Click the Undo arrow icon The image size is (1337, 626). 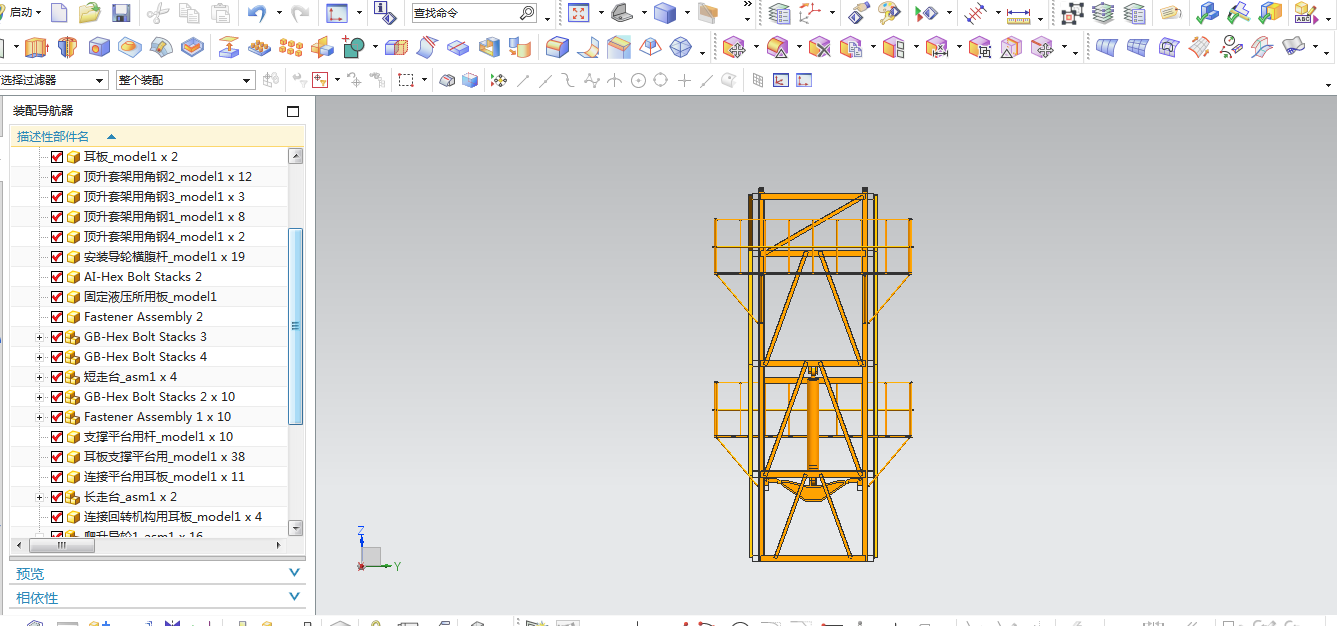click(x=257, y=13)
